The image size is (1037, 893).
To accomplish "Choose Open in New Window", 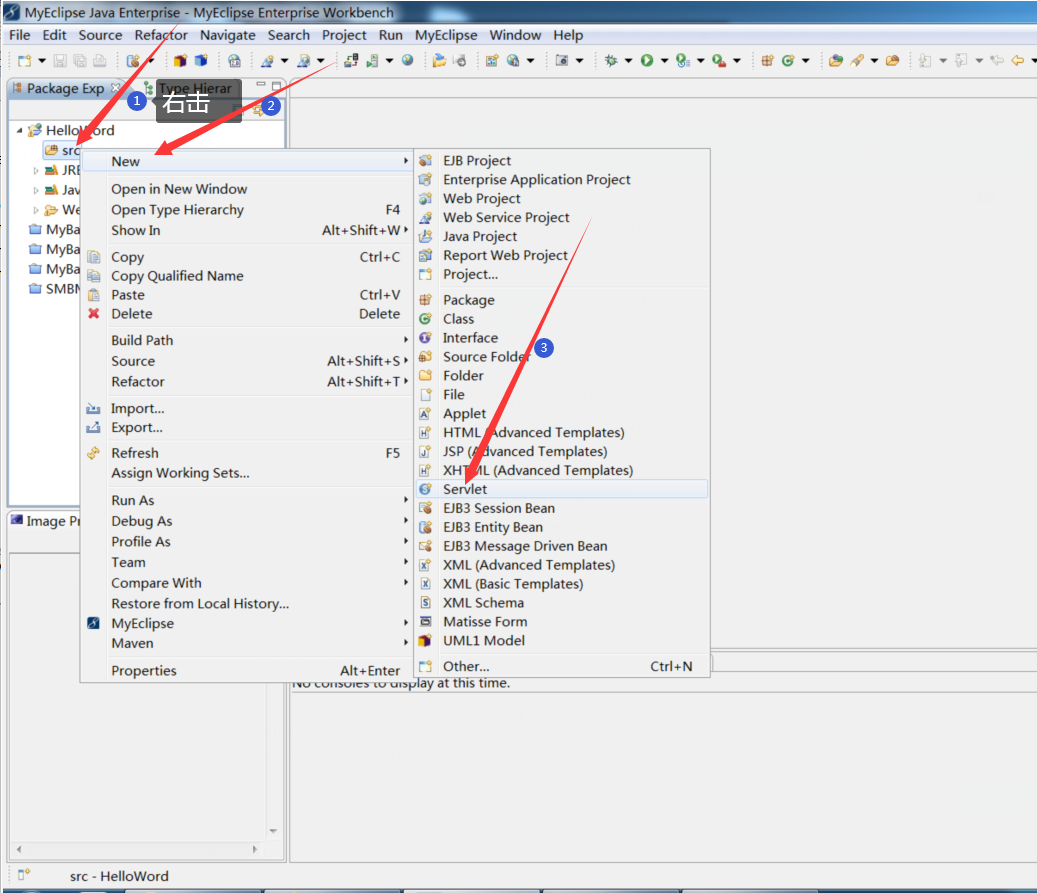I will (246, 189).
